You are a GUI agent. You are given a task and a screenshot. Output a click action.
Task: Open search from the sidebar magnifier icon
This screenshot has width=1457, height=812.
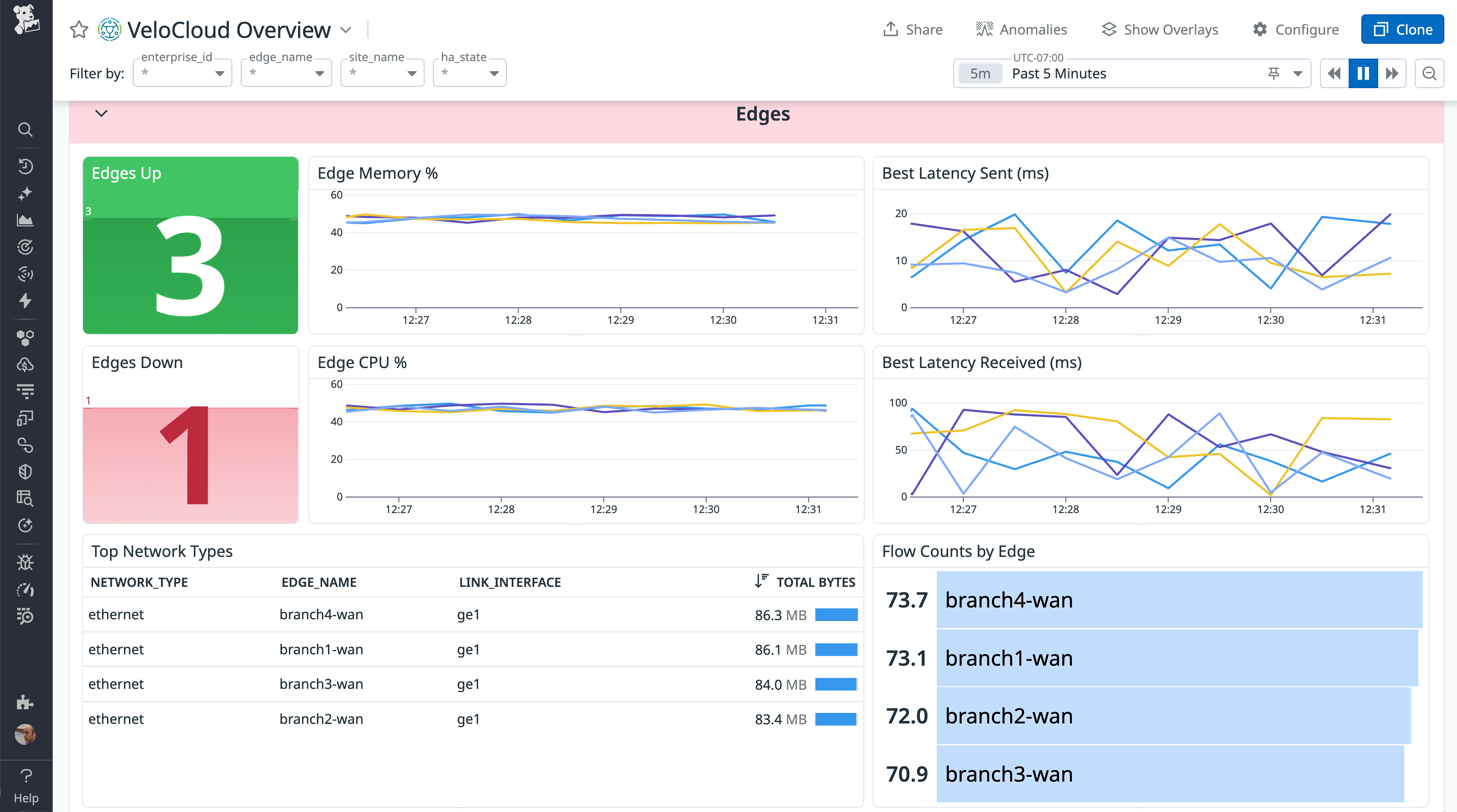25,129
